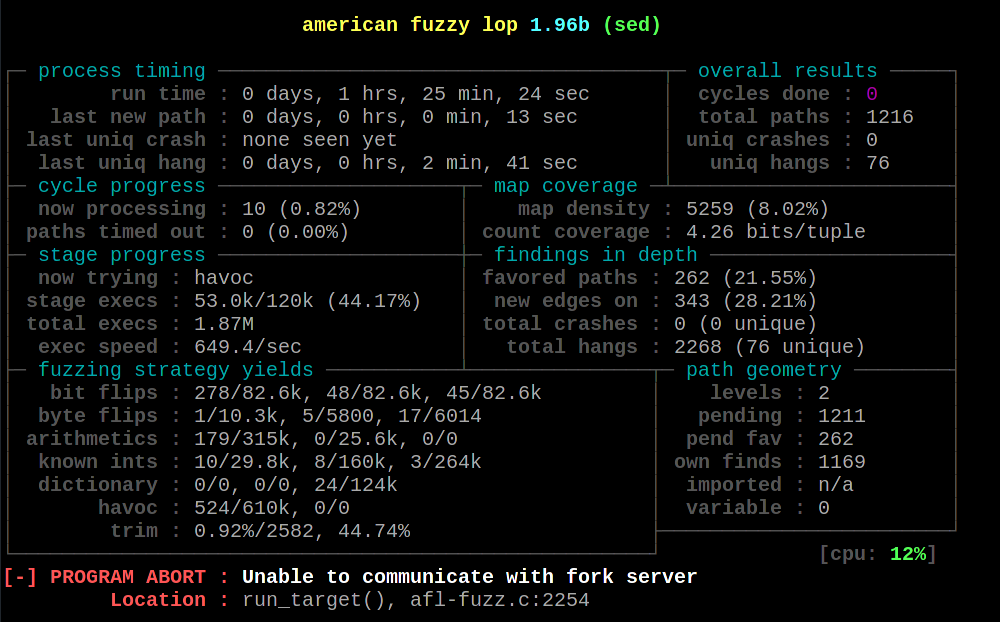Click the title 'american fuzzy lop 1.96b (sed)'
1000x622 pixels.
click(482, 25)
